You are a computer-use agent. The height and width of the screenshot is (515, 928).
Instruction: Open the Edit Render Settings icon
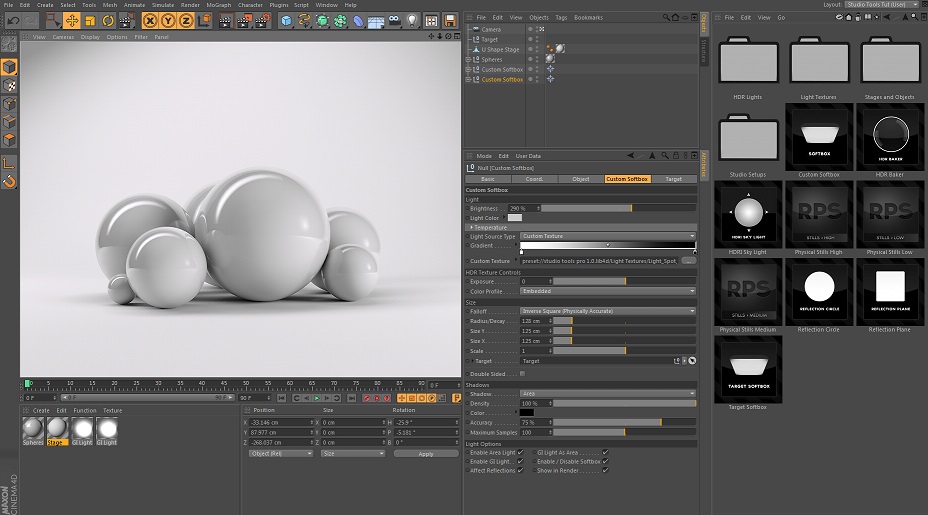(x=262, y=21)
